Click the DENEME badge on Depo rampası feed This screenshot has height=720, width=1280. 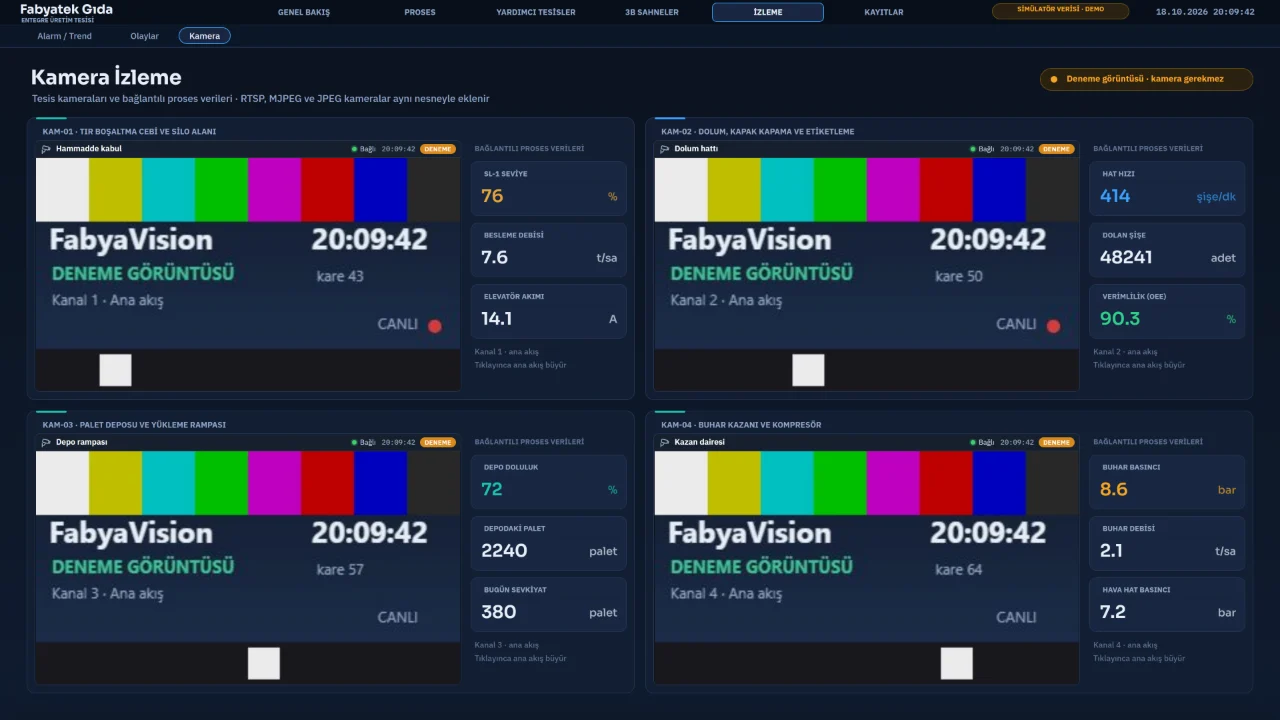438,442
